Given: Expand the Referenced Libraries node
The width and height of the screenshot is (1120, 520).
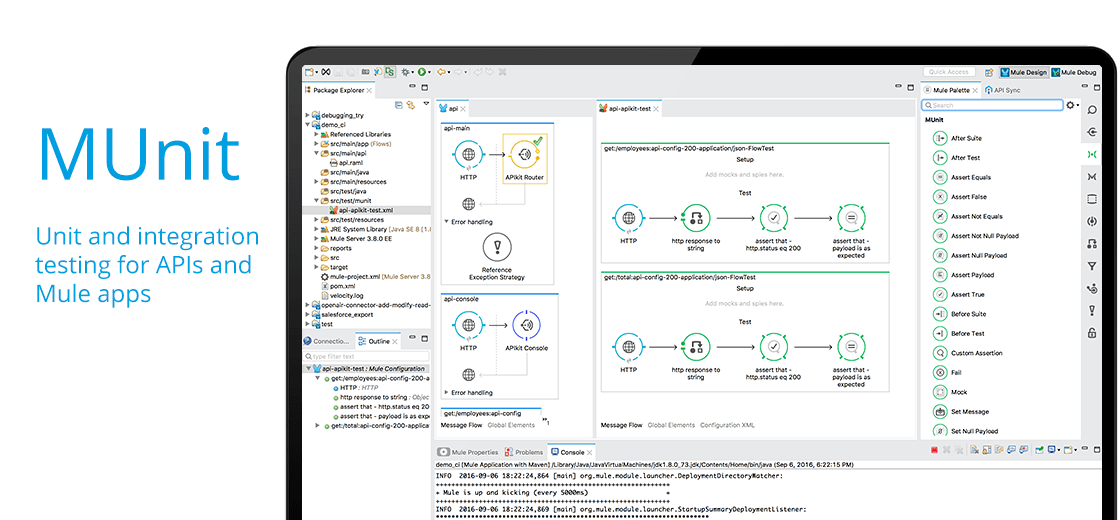Looking at the screenshot, I should [x=316, y=134].
